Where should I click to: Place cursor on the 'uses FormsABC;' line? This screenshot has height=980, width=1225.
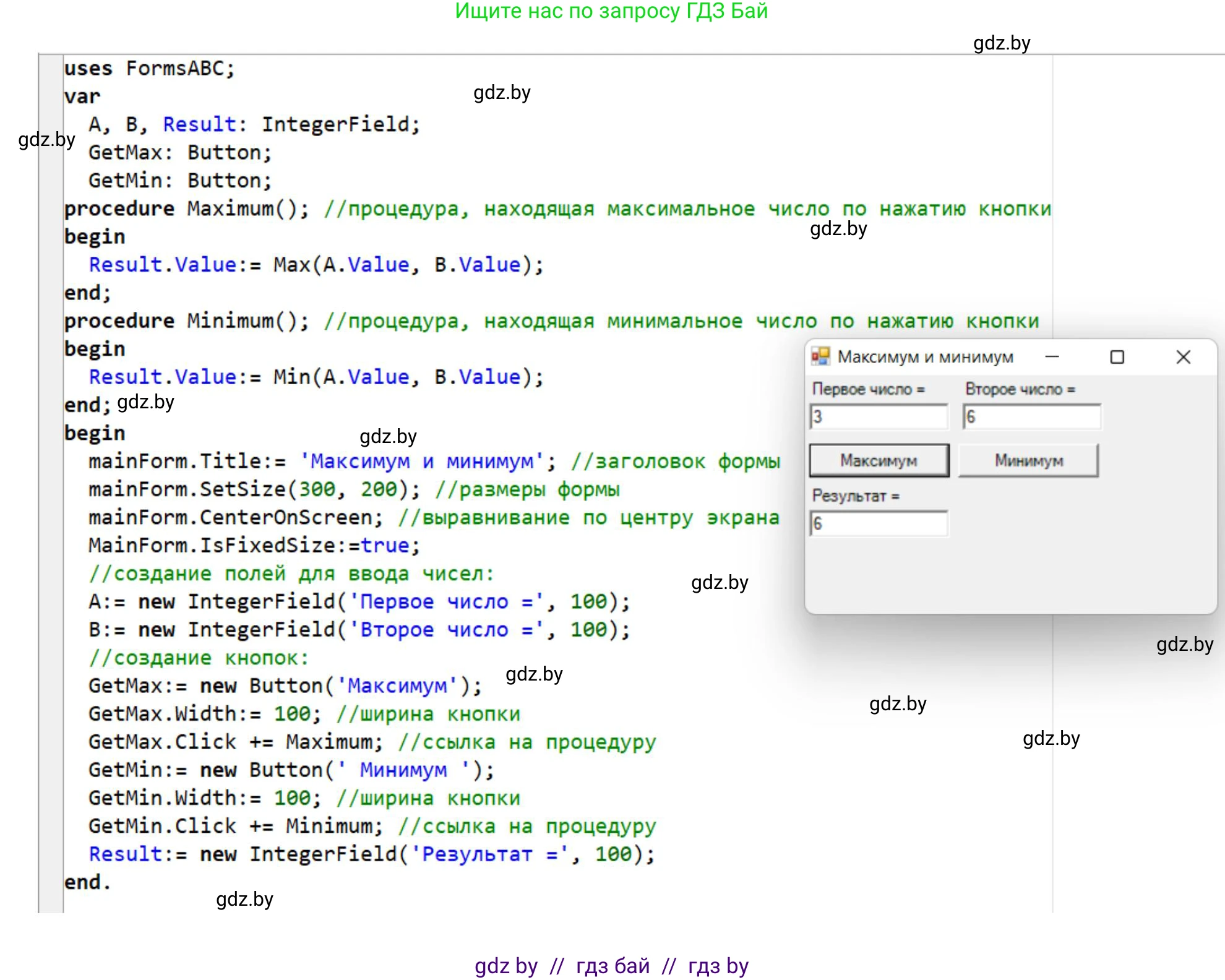(149, 68)
